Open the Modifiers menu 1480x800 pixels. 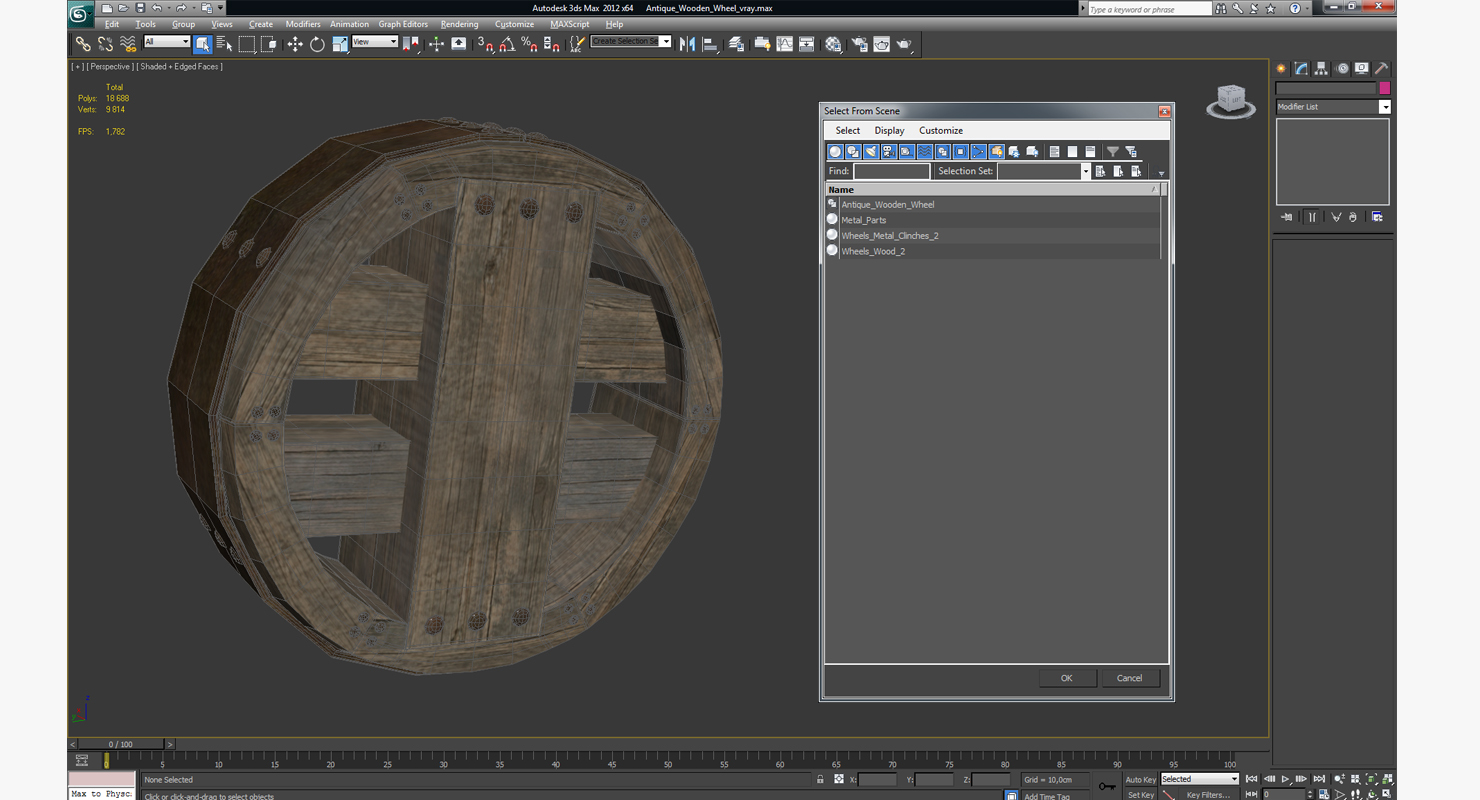tap(303, 24)
